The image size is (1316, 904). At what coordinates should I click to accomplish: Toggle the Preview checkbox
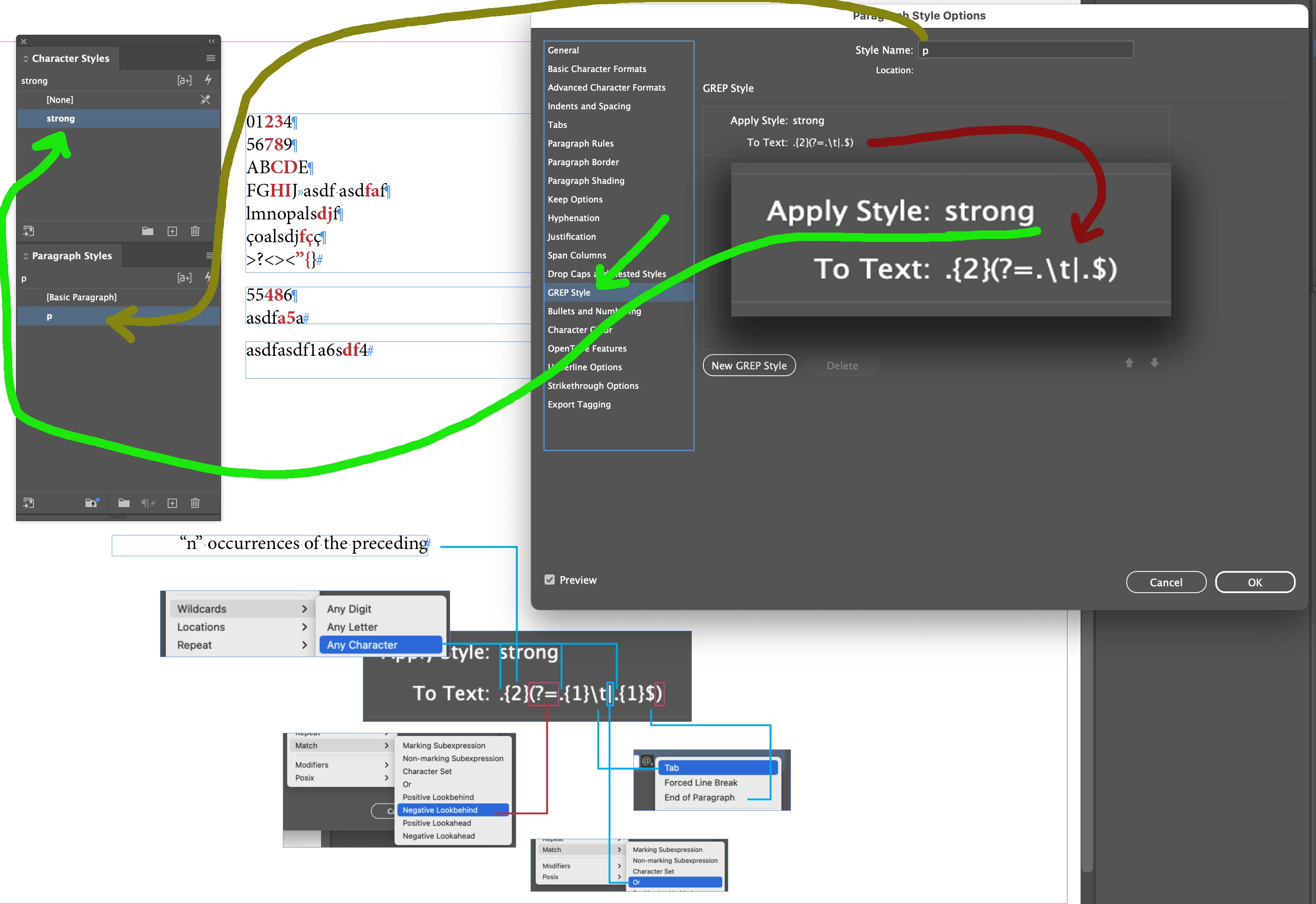pos(549,580)
